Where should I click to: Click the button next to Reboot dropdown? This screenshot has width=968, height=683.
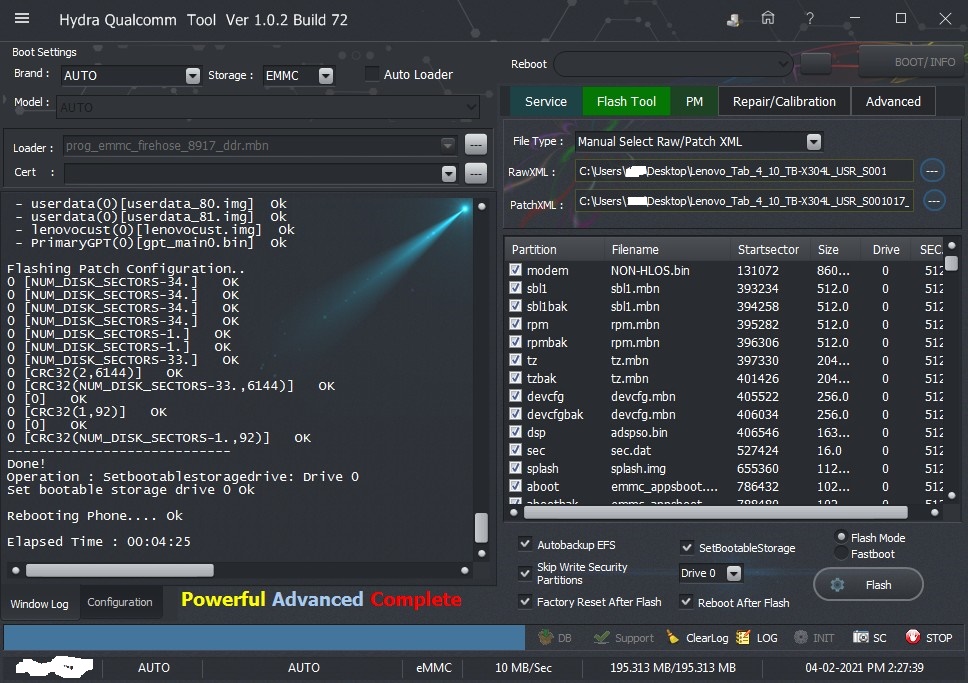click(x=815, y=63)
